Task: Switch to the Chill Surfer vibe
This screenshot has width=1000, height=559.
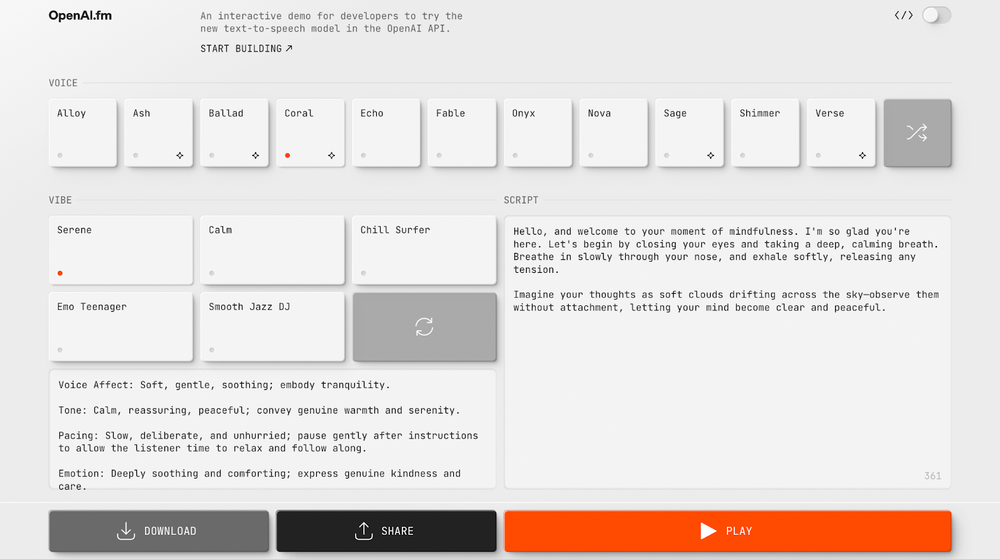Action: [x=424, y=250]
